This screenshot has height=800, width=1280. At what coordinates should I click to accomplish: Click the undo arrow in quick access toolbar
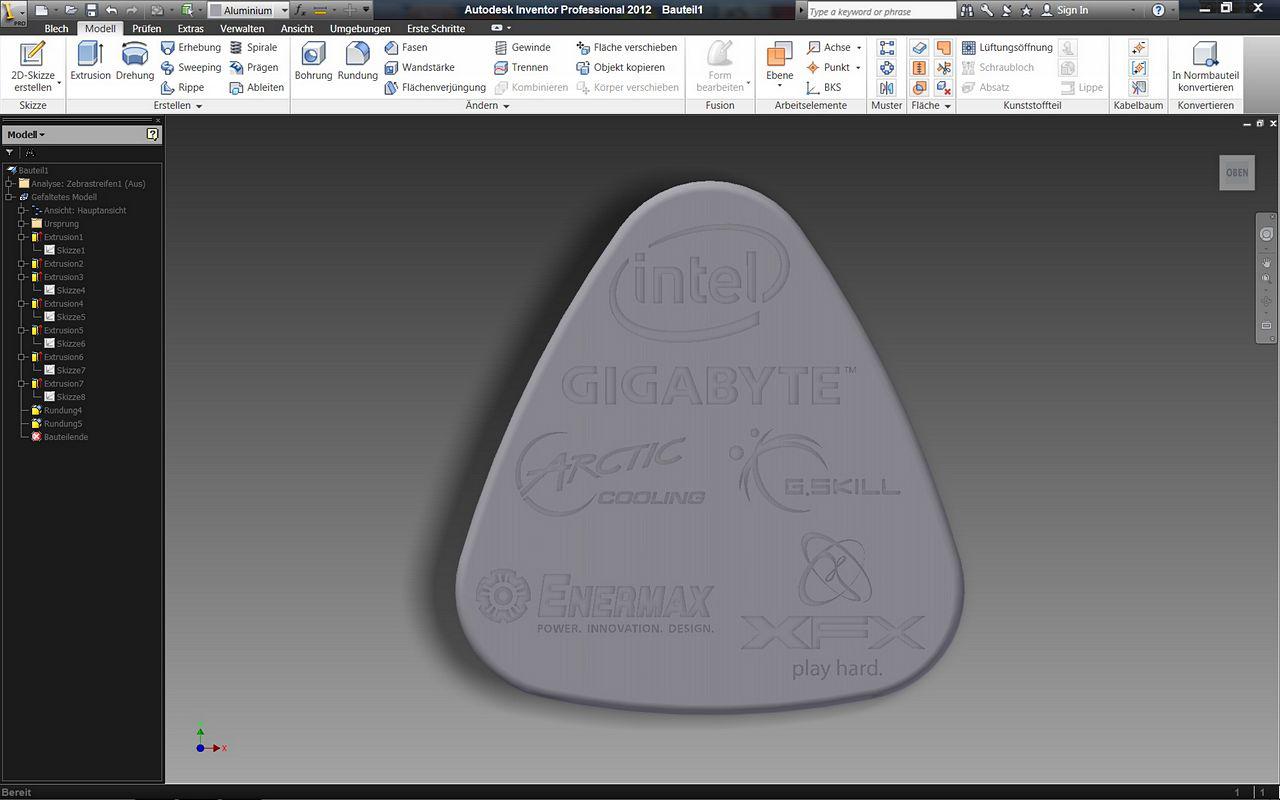click(111, 10)
